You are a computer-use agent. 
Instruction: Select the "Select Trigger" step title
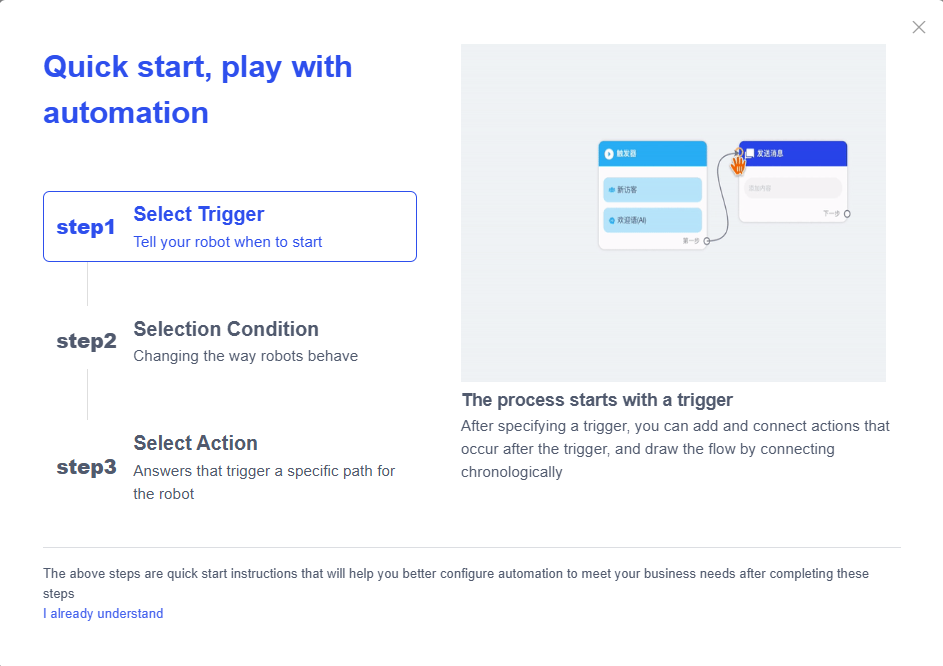coord(199,214)
